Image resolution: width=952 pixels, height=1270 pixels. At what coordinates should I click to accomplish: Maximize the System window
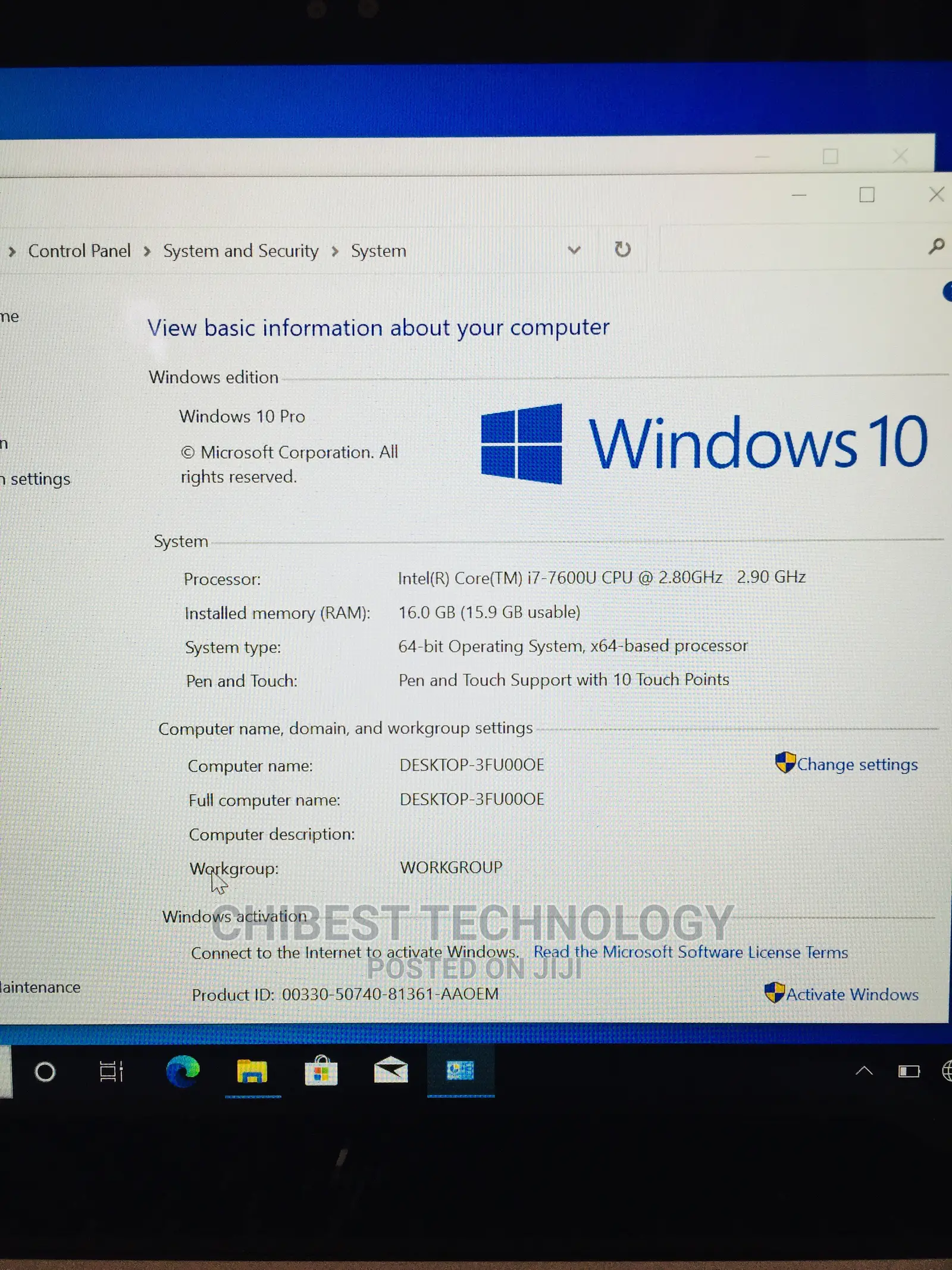(x=867, y=195)
